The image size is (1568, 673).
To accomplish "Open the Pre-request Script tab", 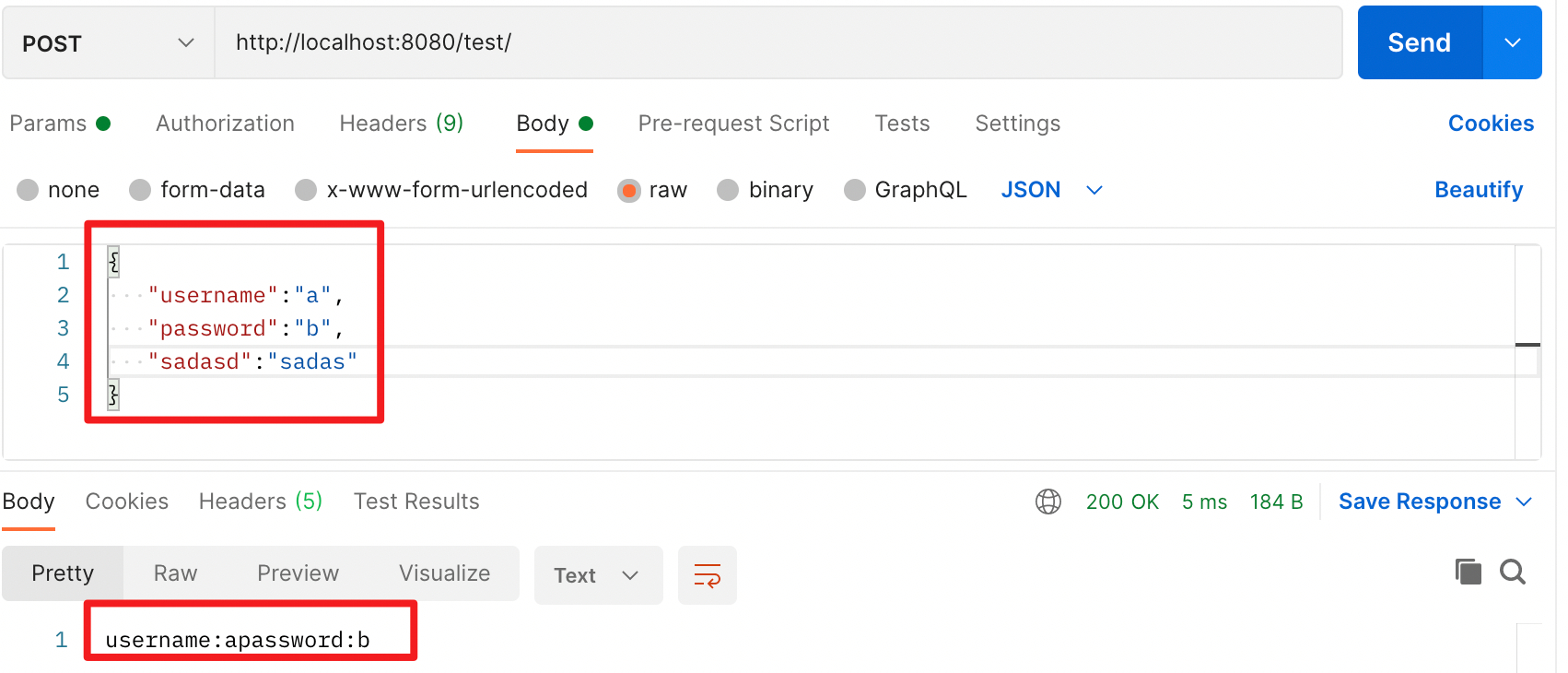I will click(733, 124).
